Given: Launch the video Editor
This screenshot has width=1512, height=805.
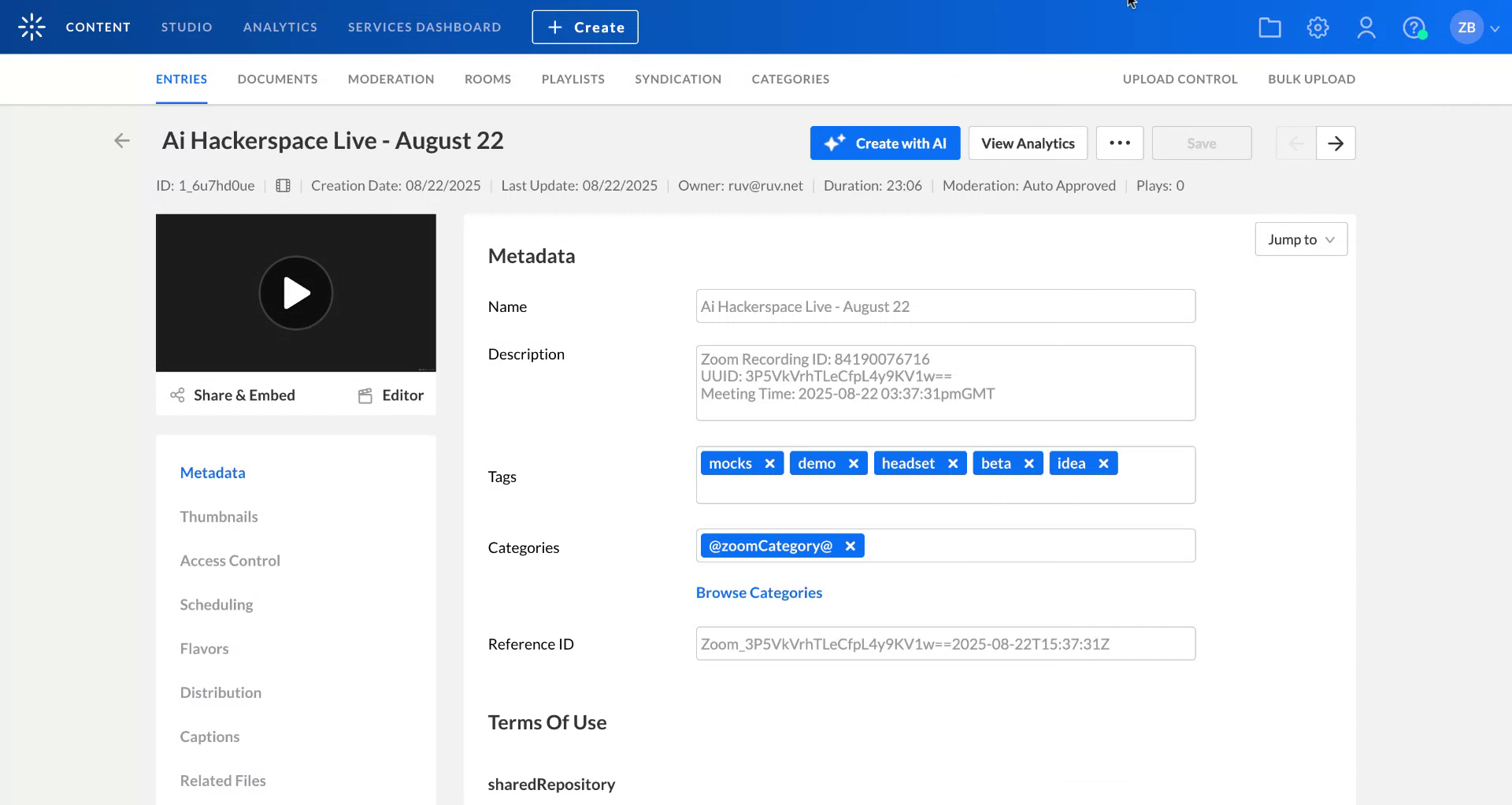Looking at the screenshot, I should 390,395.
